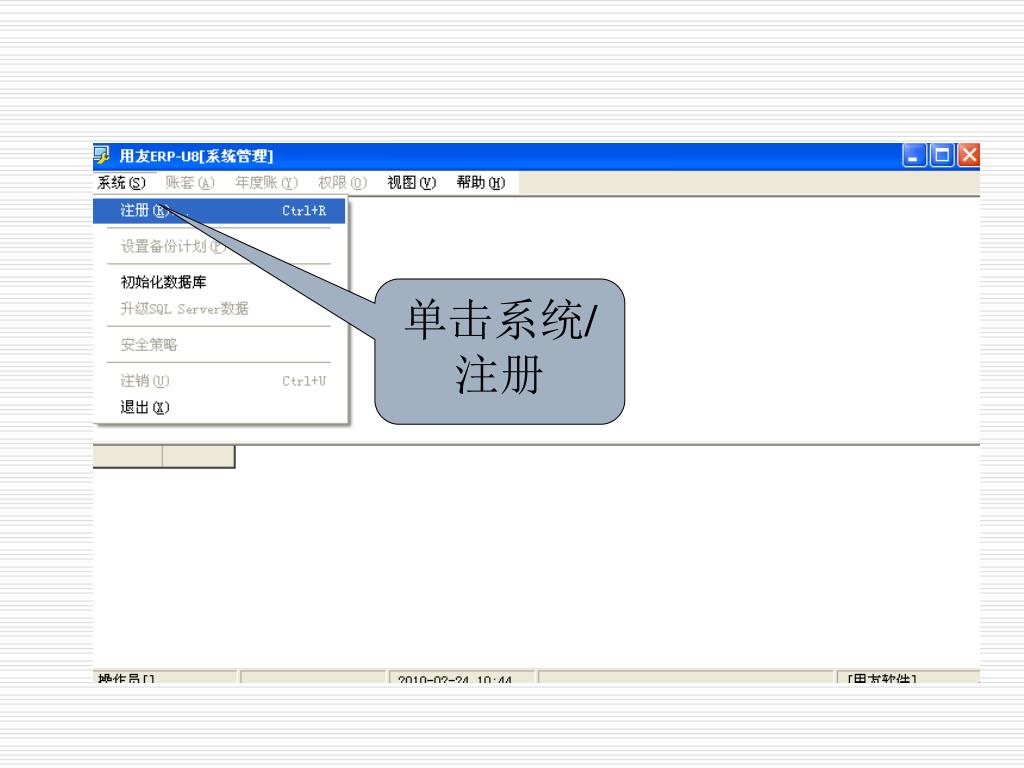The image size is (1024, 768).
Task: Choose 设置备份计划 menu entry
Action: coord(219,246)
